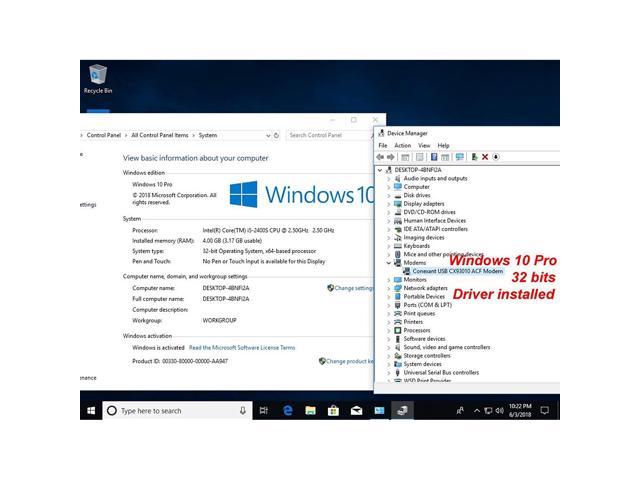Image resolution: width=640 pixels, height=480 pixels.
Task: Click the update driver icon in toolbar
Action: coord(473,157)
